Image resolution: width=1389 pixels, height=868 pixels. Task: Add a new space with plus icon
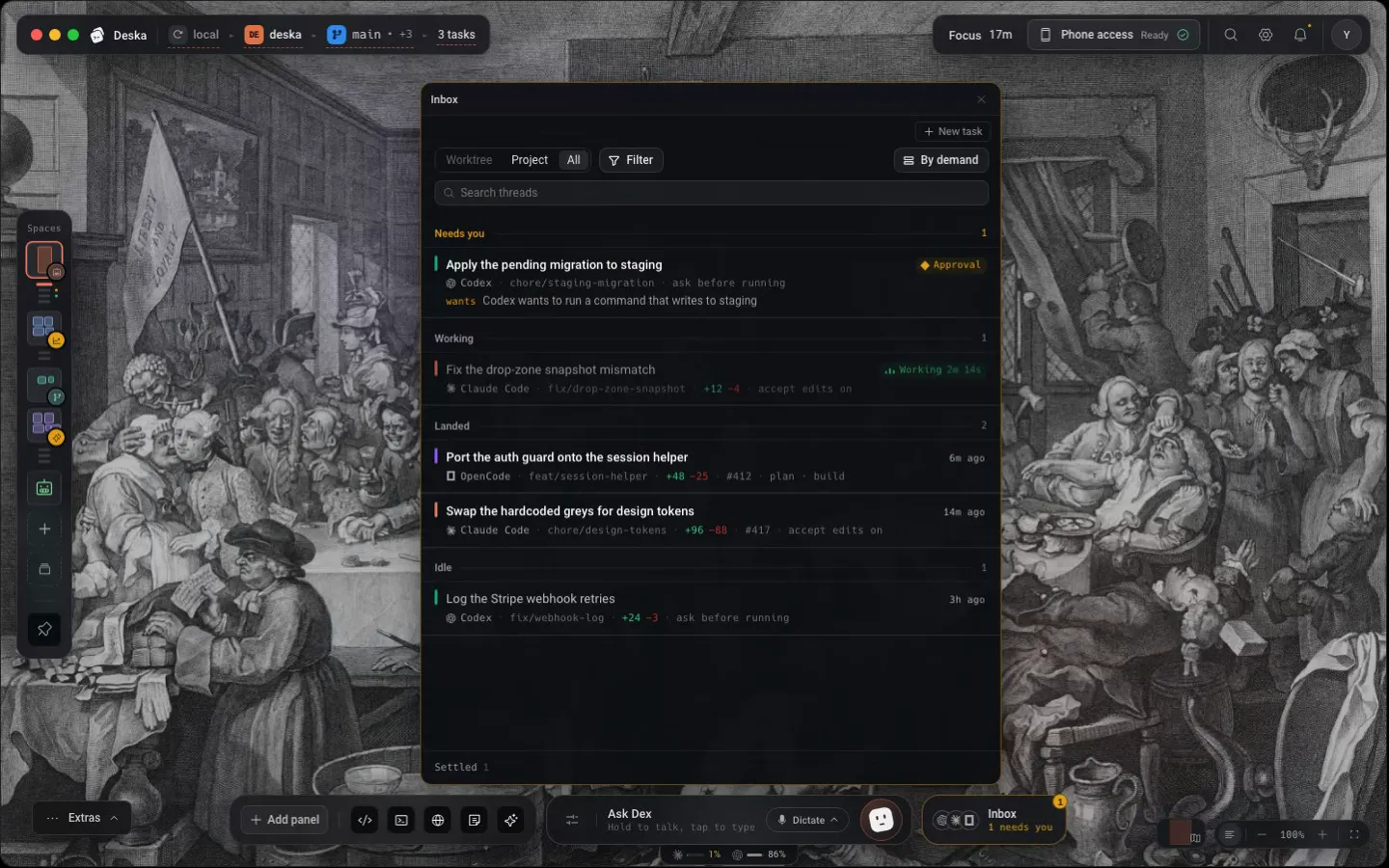[x=44, y=529]
